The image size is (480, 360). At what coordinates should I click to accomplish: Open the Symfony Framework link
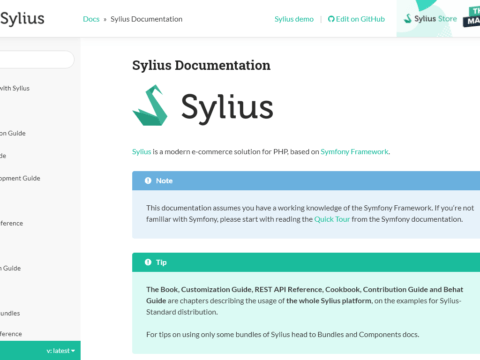pos(354,152)
